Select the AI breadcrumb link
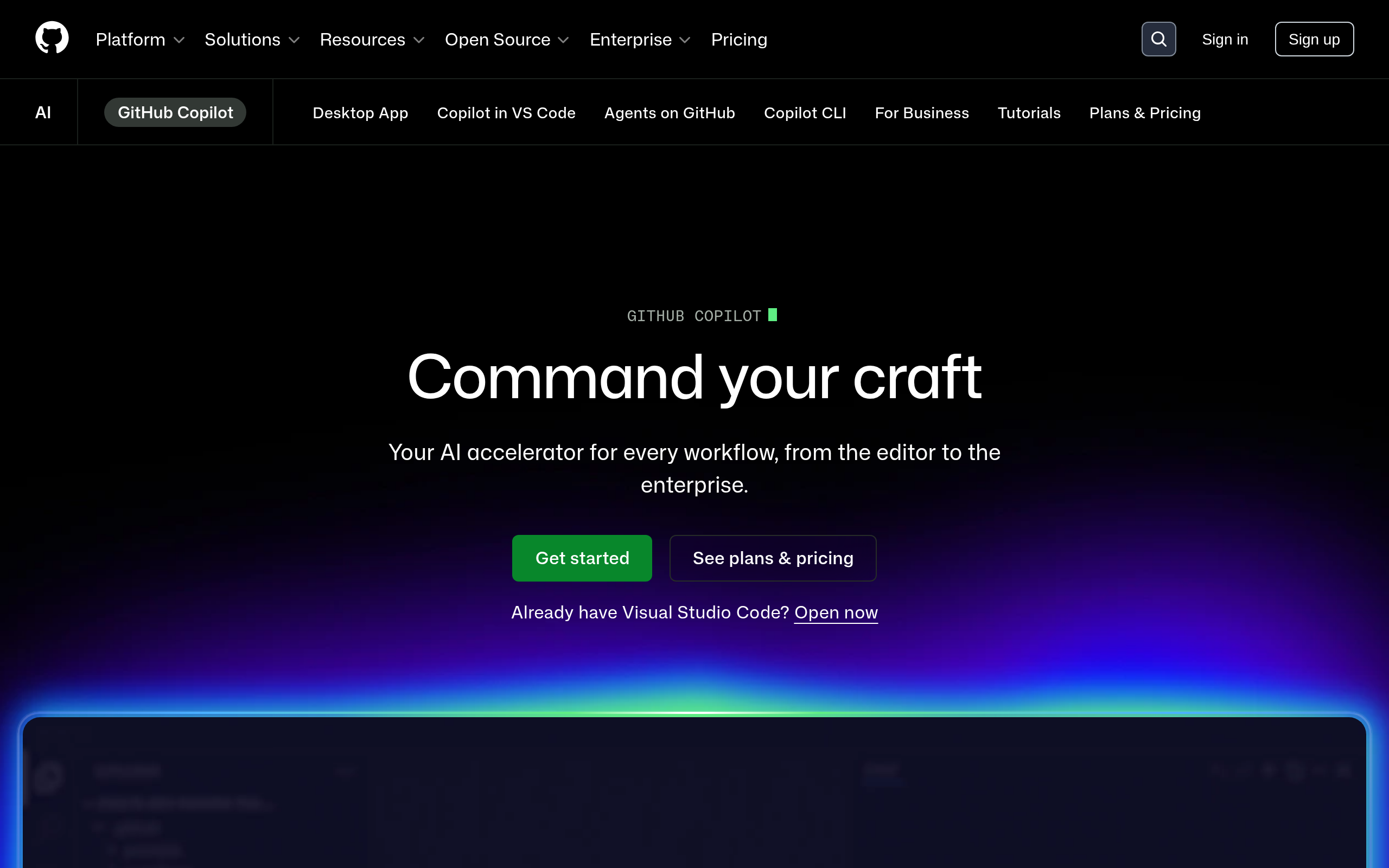The width and height of the screenshot is (1389, 868). tap(43, 112)
